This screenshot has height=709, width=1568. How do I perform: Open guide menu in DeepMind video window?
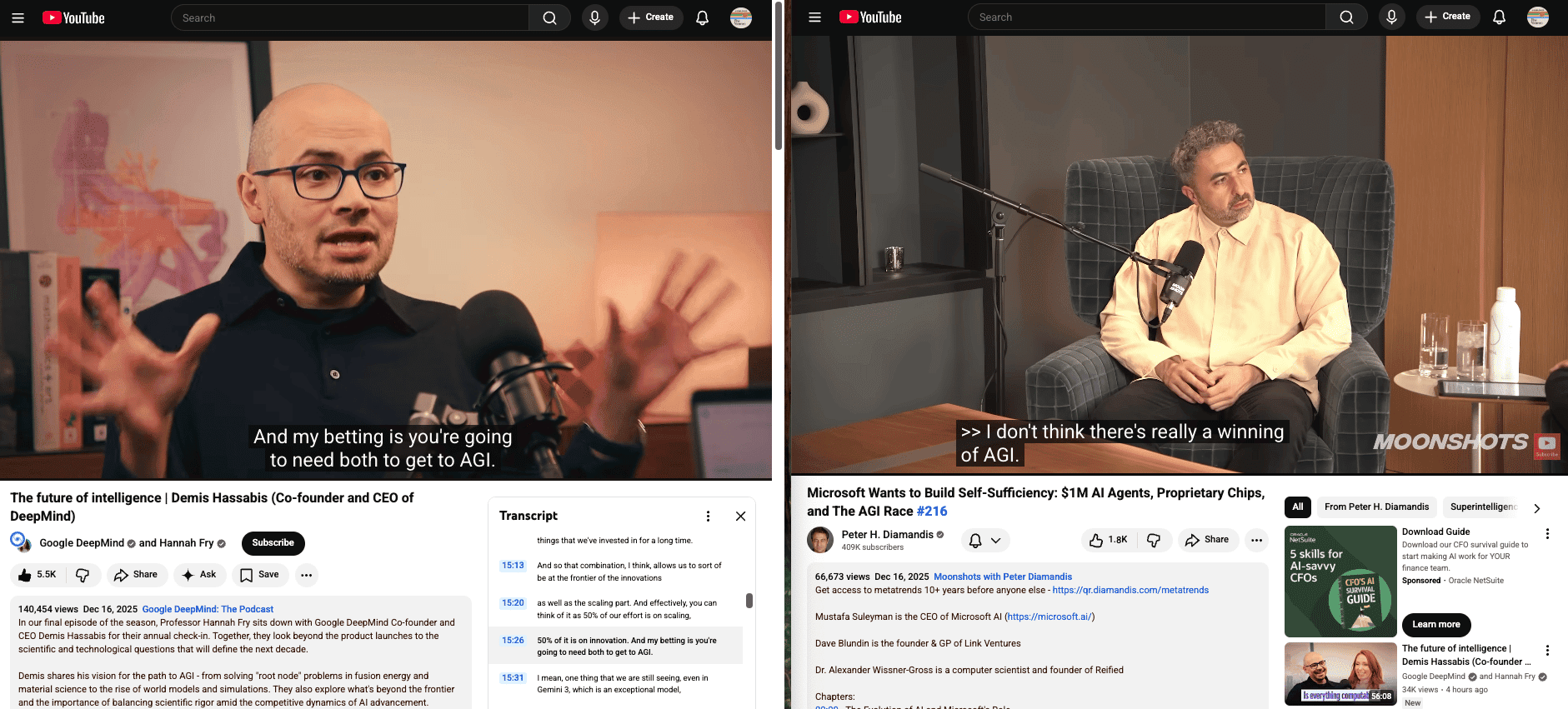click(18, 17)
